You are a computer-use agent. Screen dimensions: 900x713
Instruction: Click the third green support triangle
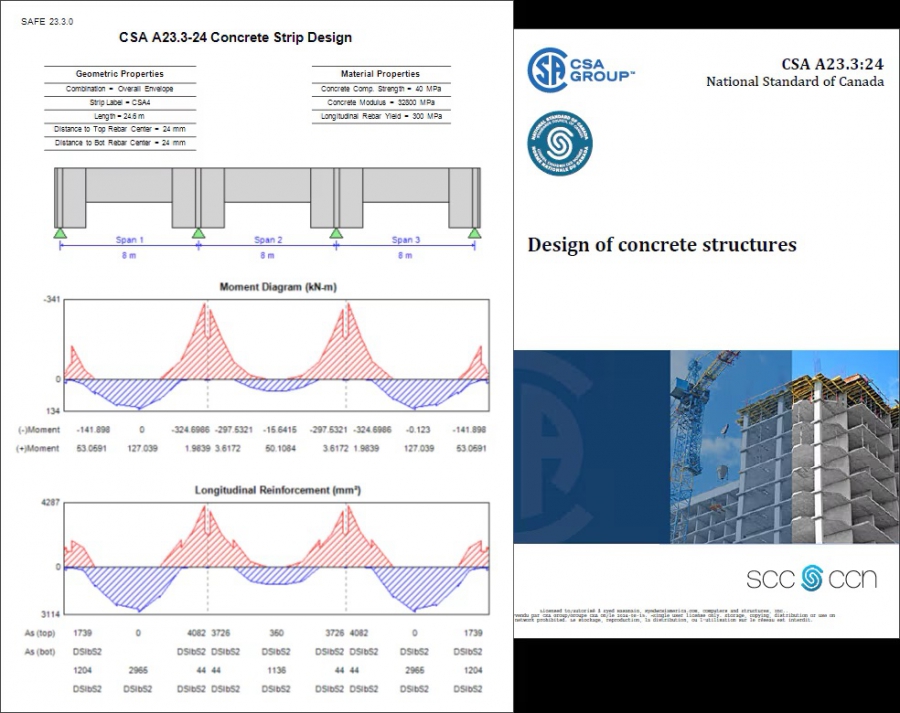pos(336,233)
